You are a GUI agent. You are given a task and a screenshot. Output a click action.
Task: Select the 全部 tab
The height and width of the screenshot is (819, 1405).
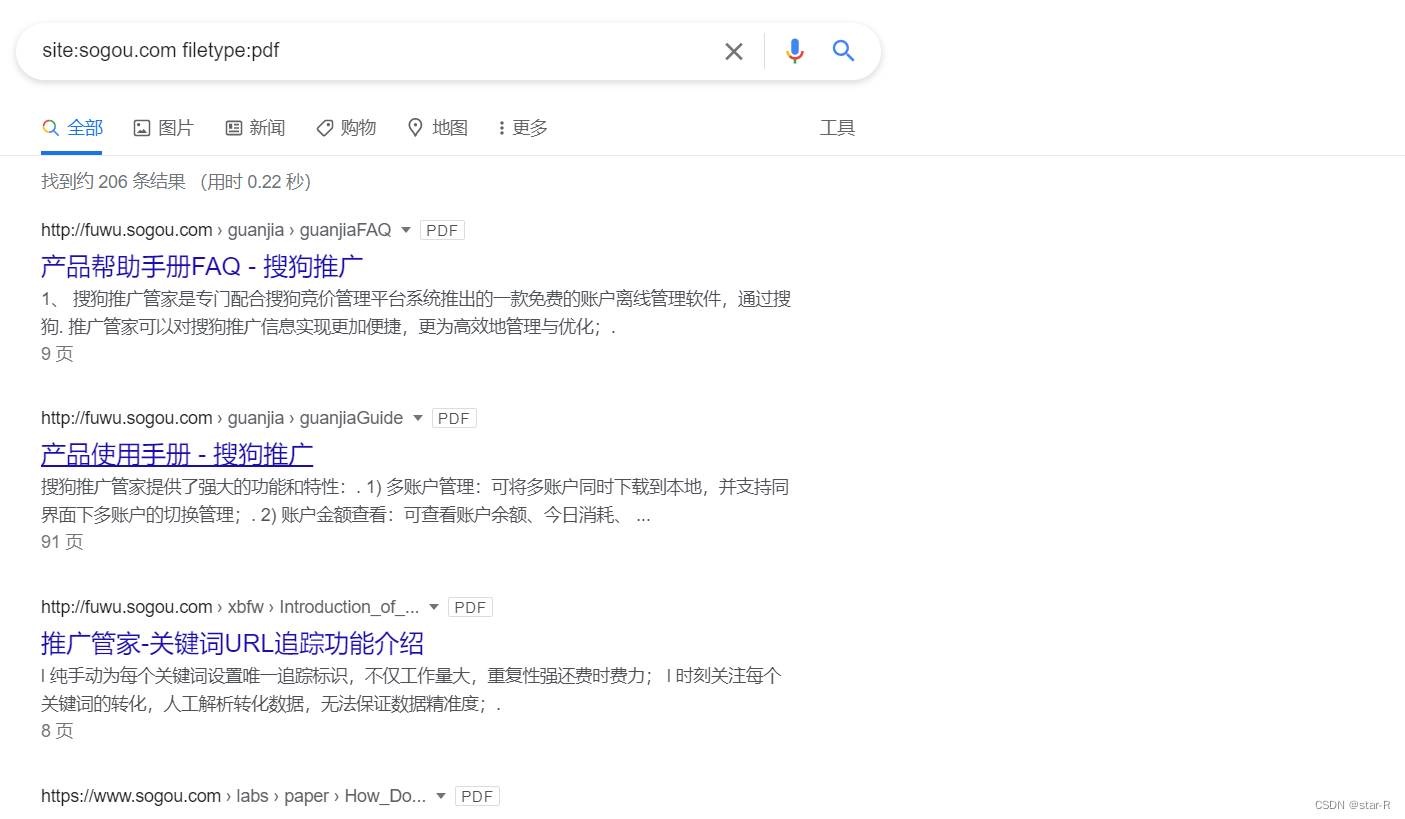click(x=72, y=128)
